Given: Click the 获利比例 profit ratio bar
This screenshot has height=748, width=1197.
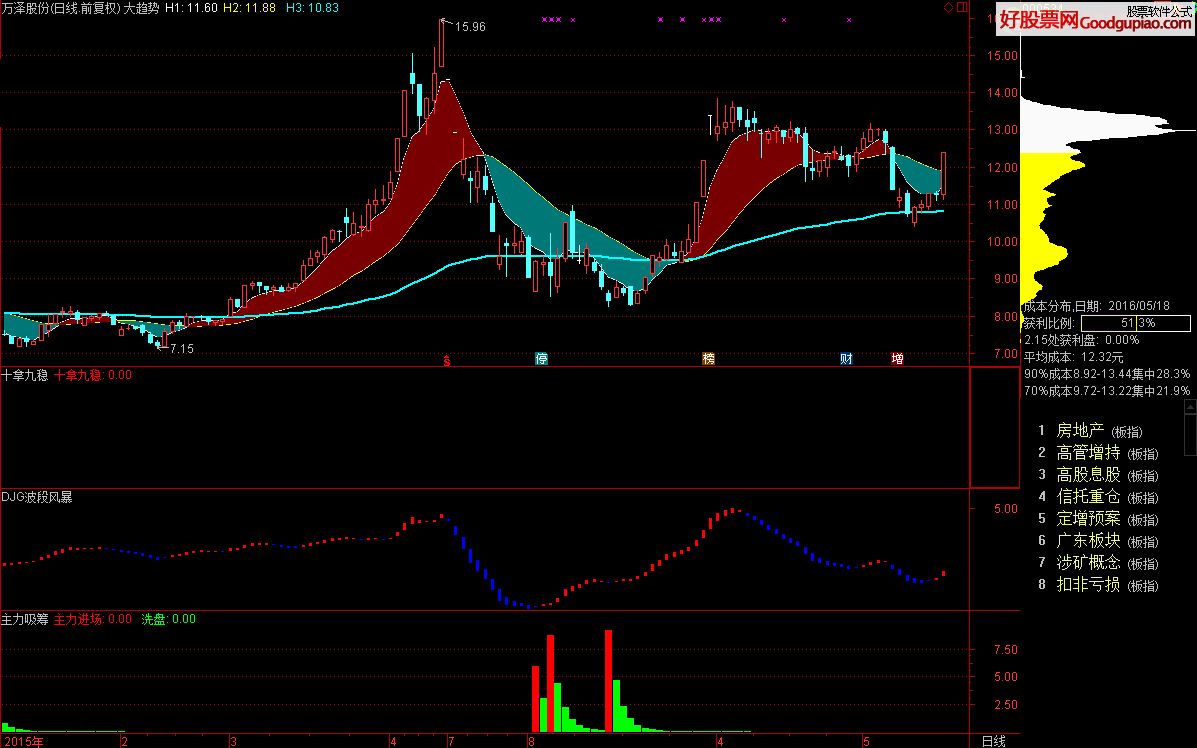Looking at the screenshot, I should (1136, 324).
